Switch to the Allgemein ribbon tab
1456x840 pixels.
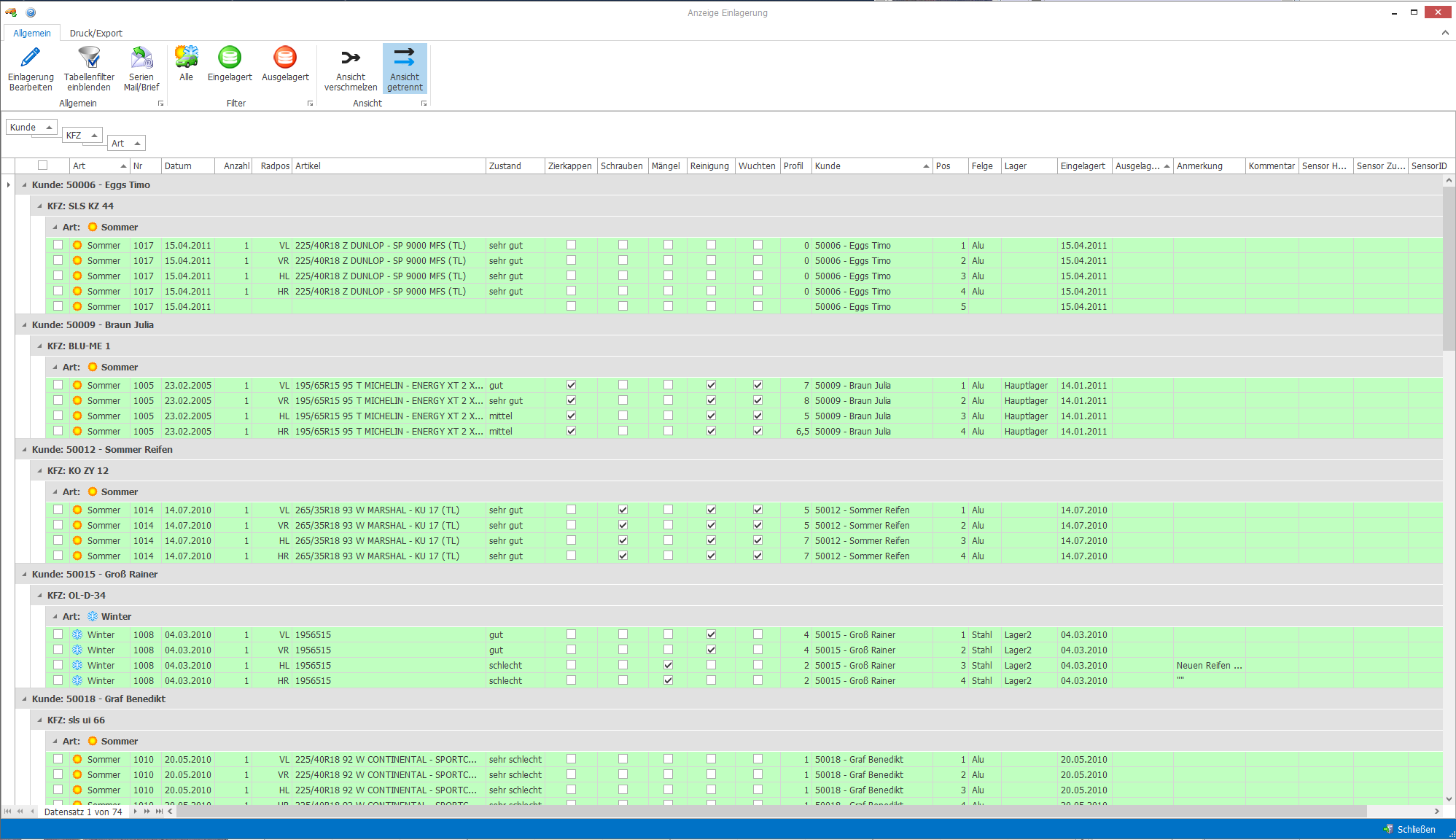click(32, 33)
